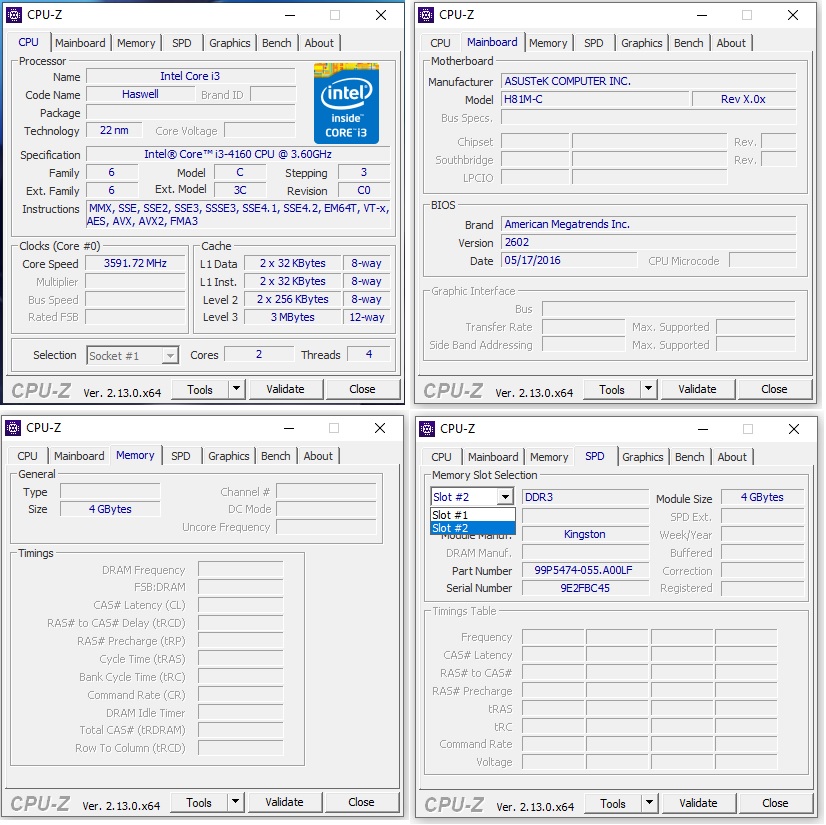Click the Tools button in the CPU window
The image size is (826, 825).
pos(200,389)
